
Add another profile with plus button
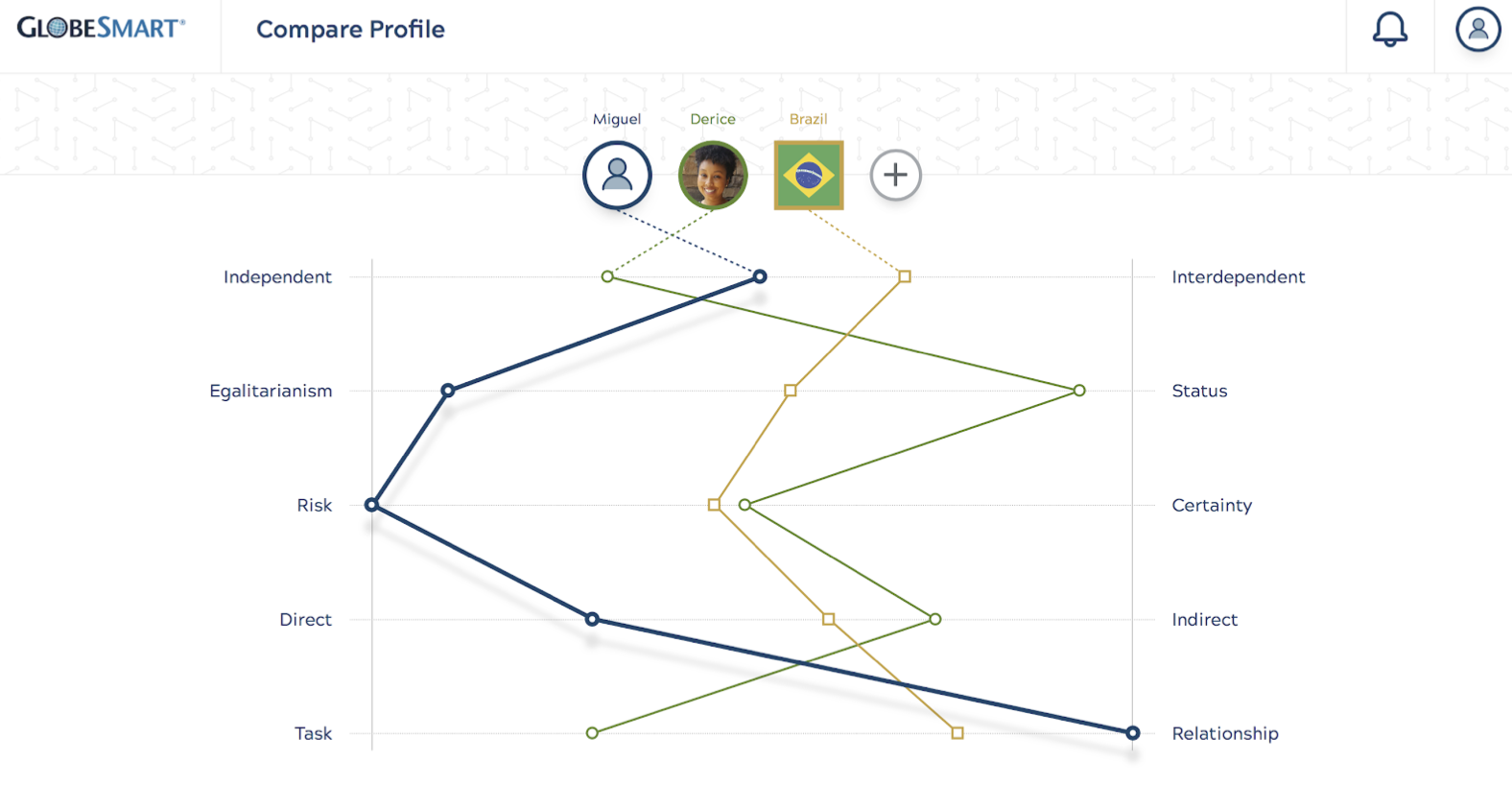895,175
